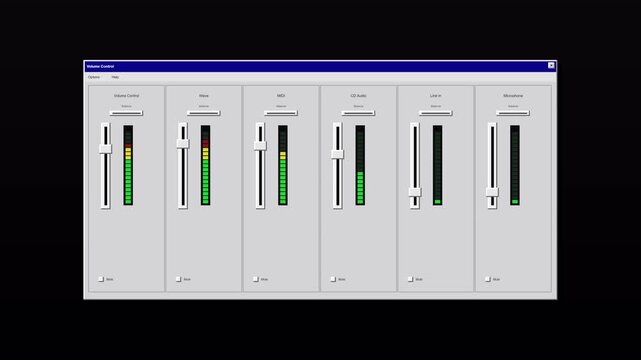
Task: Open the Help menu
Action: tap(115, 77)
